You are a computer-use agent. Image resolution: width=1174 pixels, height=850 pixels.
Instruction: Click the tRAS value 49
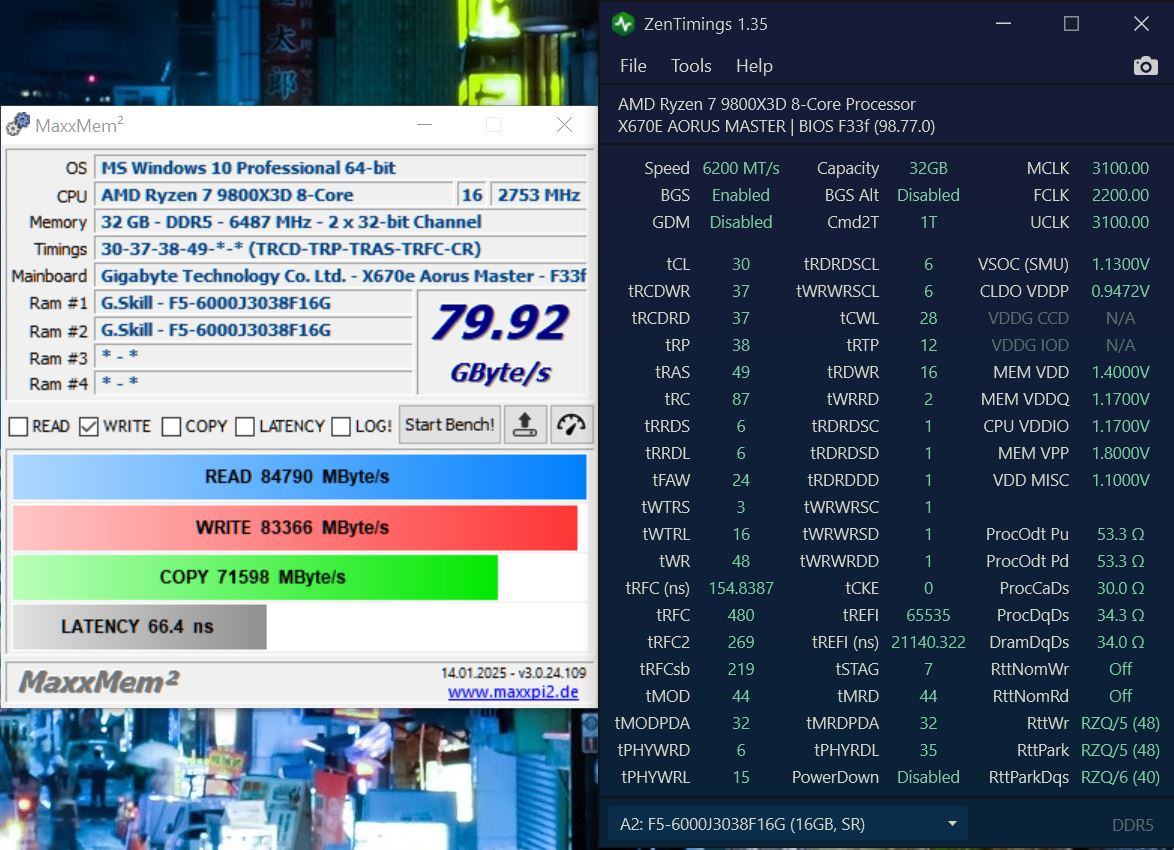[x=740, y=372]
